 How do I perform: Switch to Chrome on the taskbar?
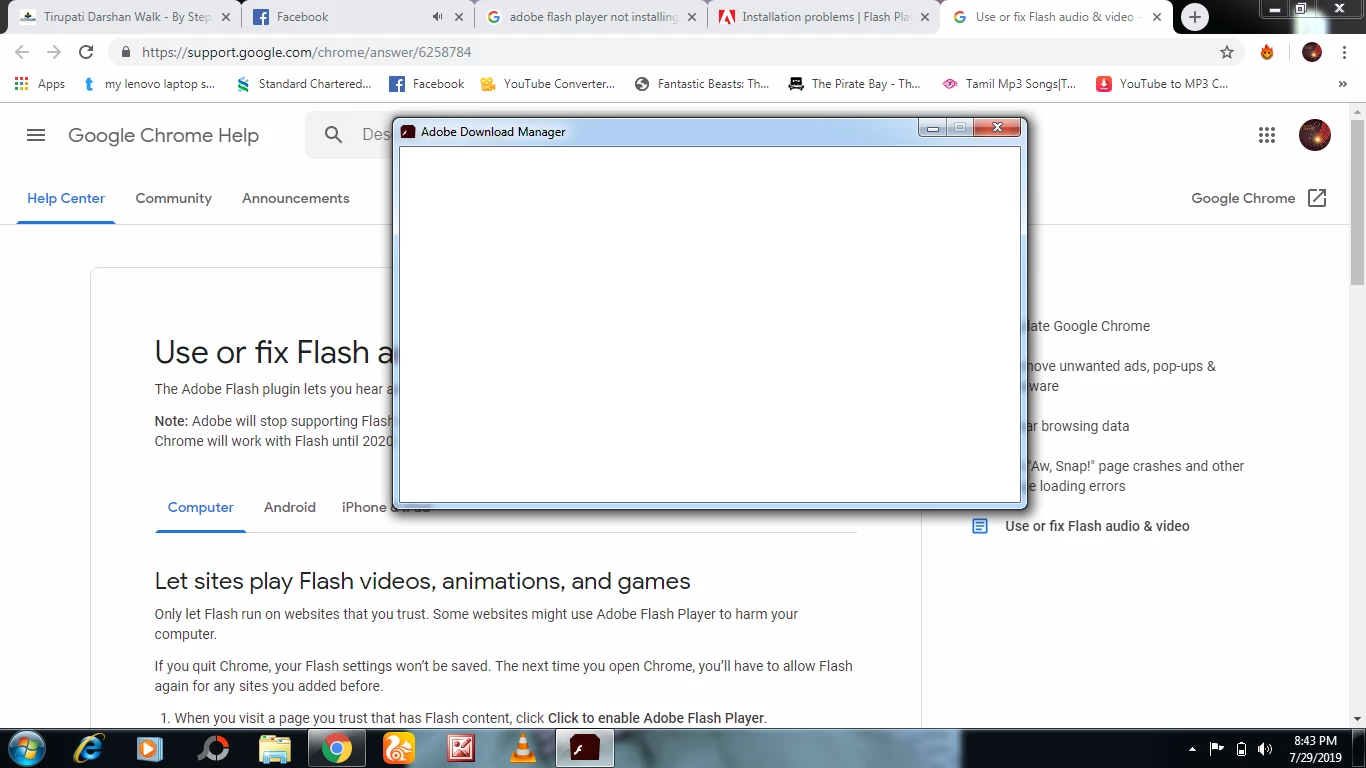click(336, 748)
